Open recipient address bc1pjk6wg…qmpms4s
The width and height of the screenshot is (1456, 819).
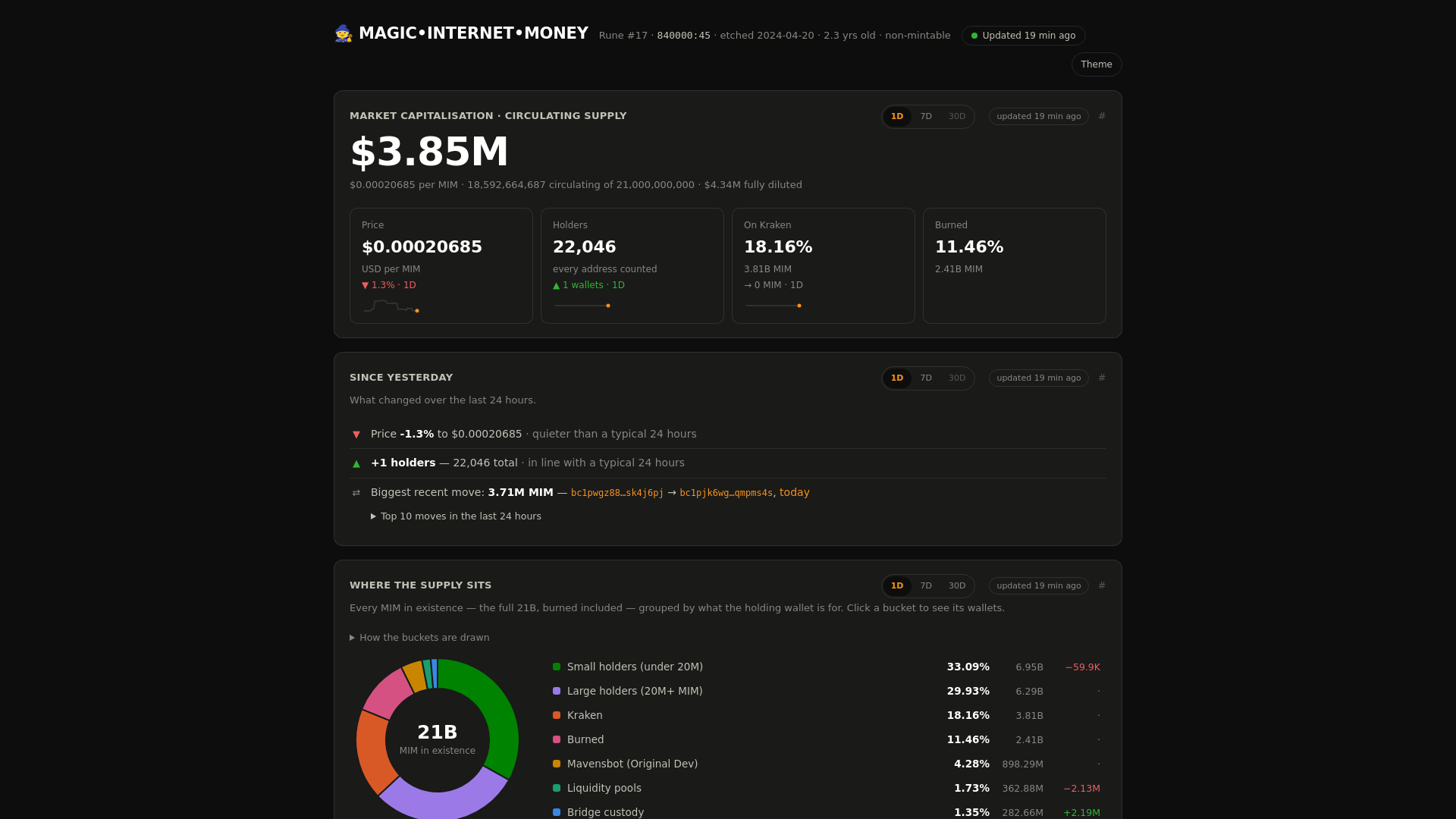tap(726, 493)
